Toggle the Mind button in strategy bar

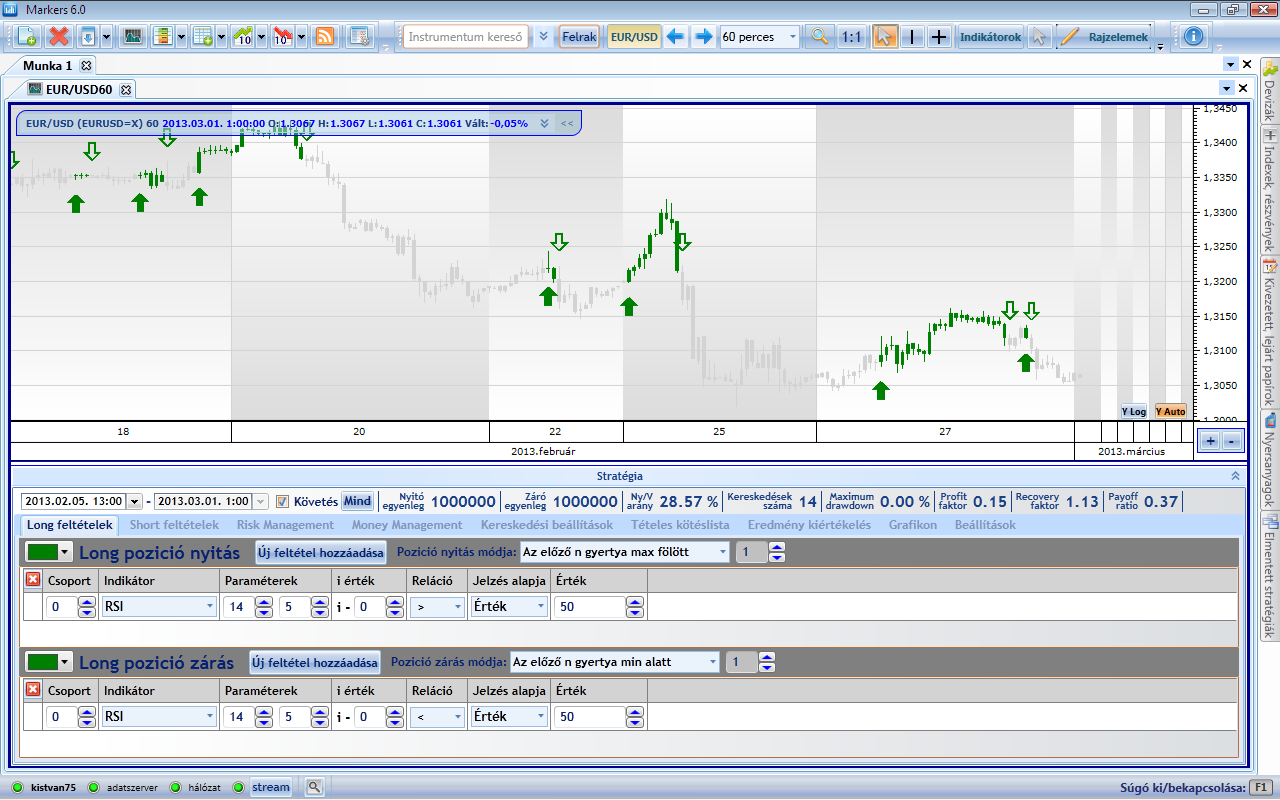point(357,501)
